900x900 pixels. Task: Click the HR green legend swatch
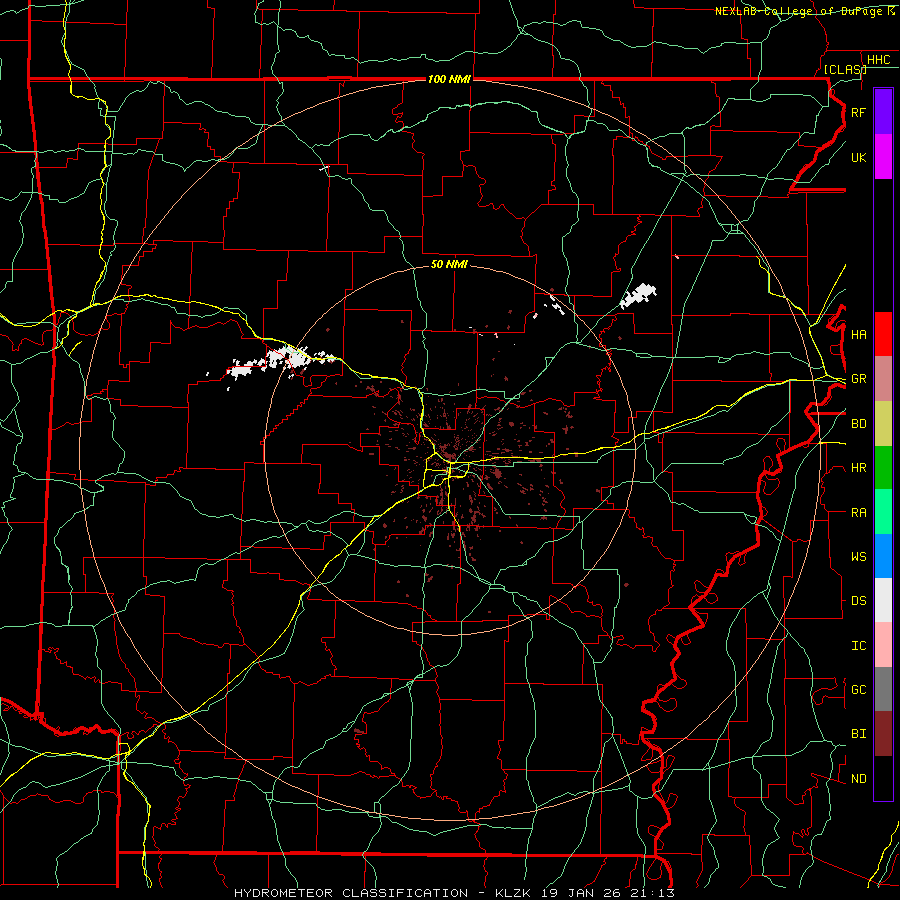tap(883, 468)
